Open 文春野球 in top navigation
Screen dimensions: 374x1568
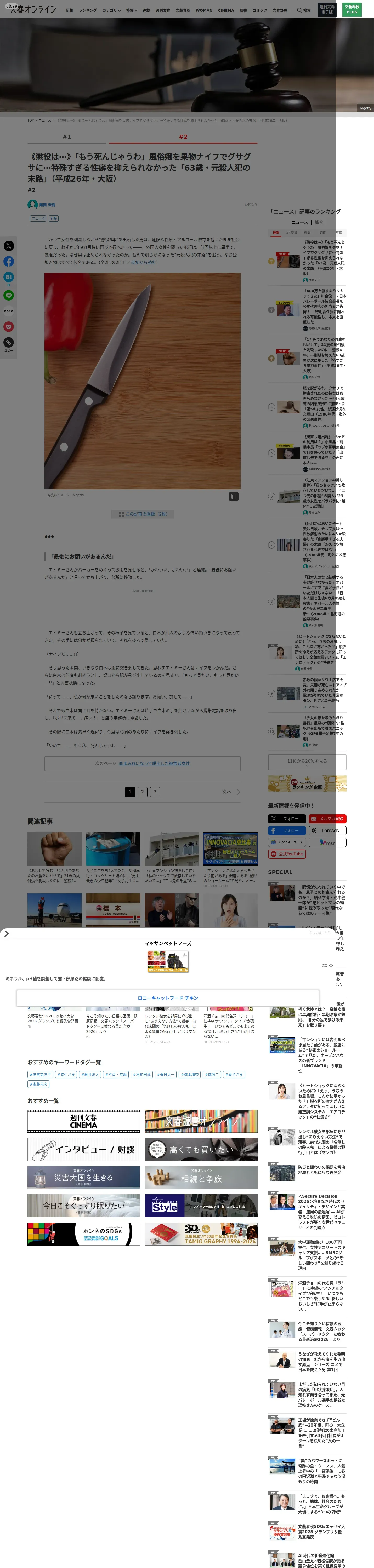click(x=280, y=10)
